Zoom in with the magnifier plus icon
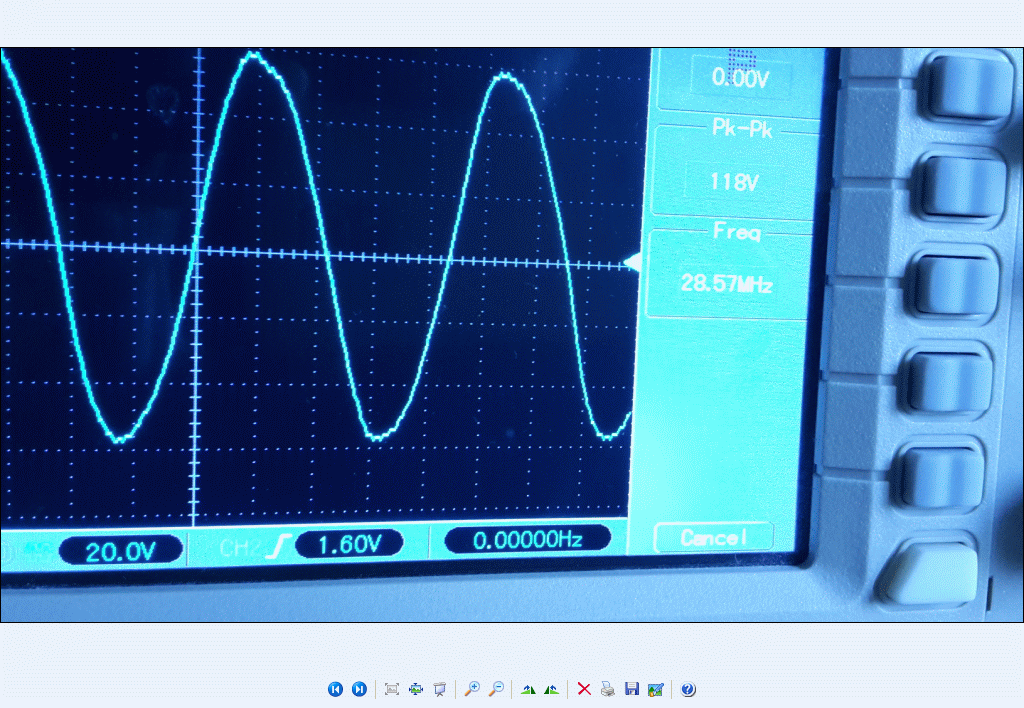This screenshot has width=1024, height=708. click(472, 689)
